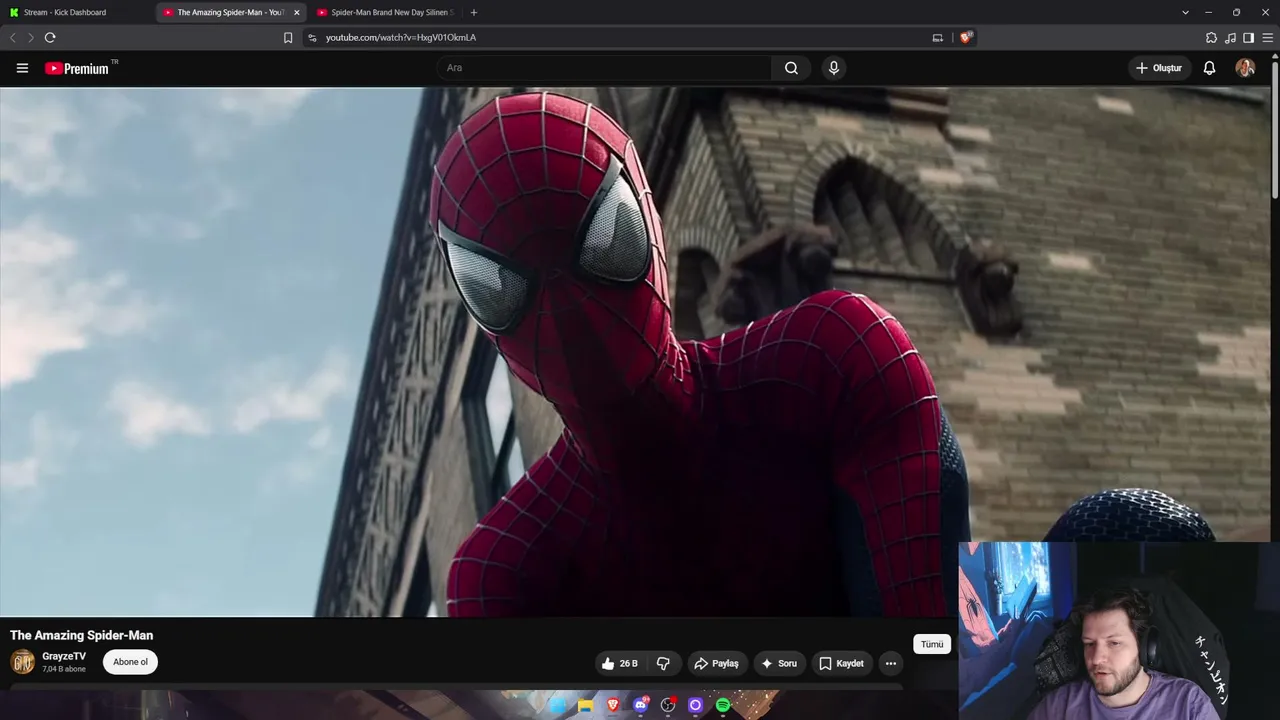Open YouTube notifications bell

[1209, 68]
